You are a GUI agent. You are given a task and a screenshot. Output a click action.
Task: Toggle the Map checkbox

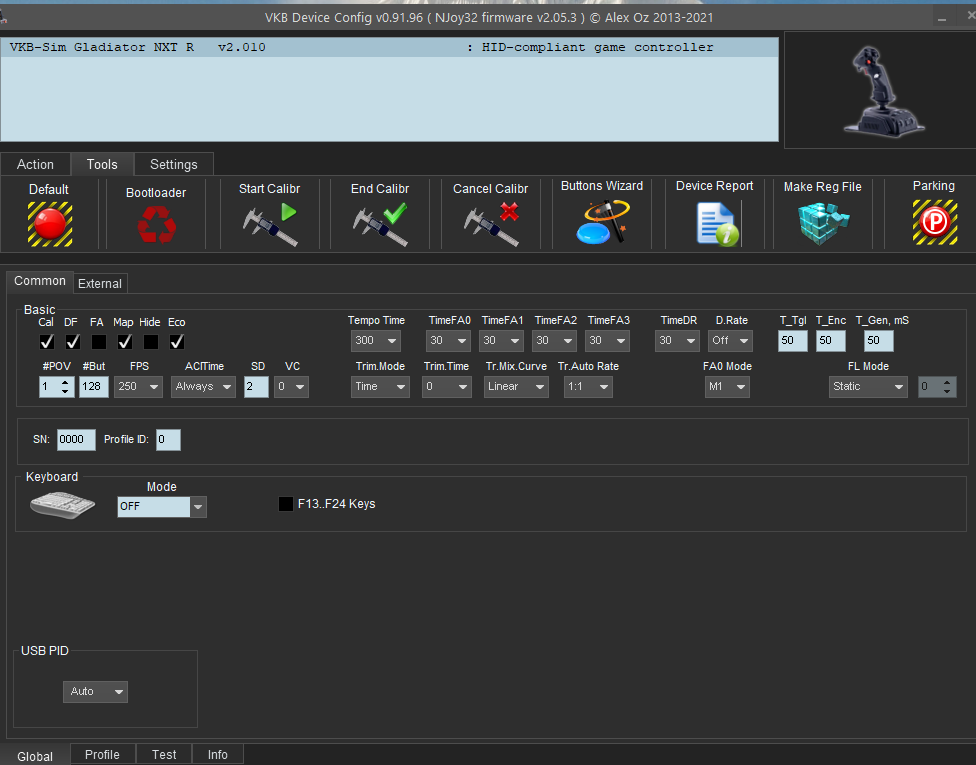pos(124,342)
